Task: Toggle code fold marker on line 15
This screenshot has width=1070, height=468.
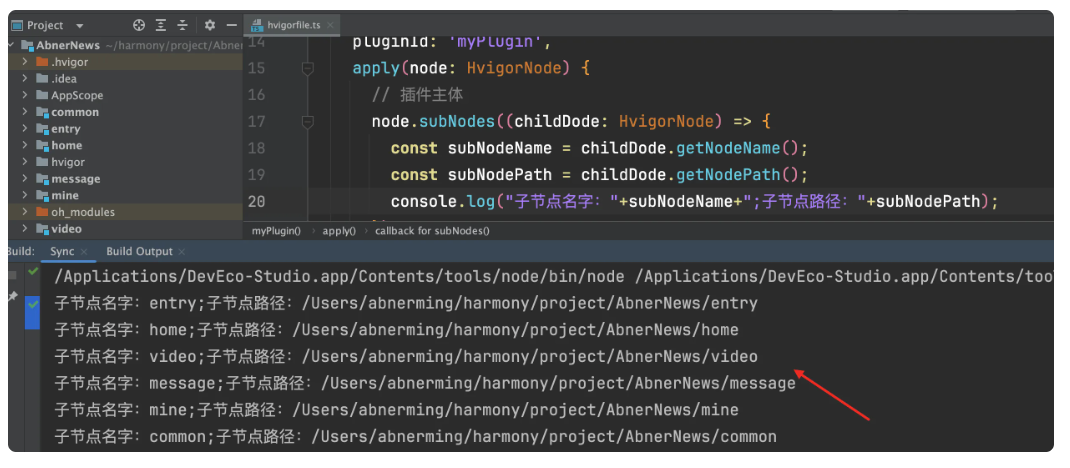Action: (307, 68)
